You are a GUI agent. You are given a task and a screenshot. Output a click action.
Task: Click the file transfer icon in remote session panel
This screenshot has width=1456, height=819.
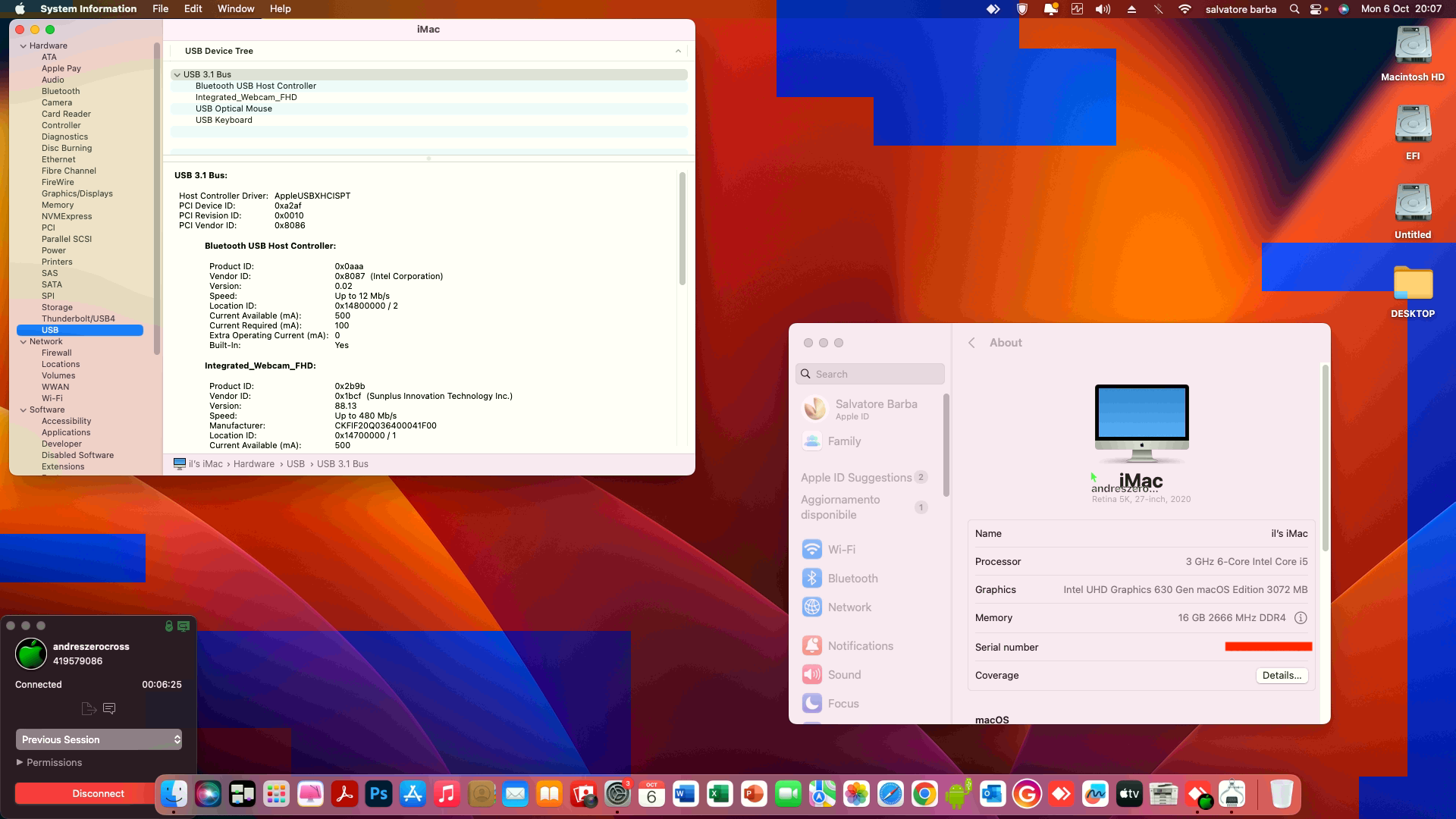(x=89, y=708)
